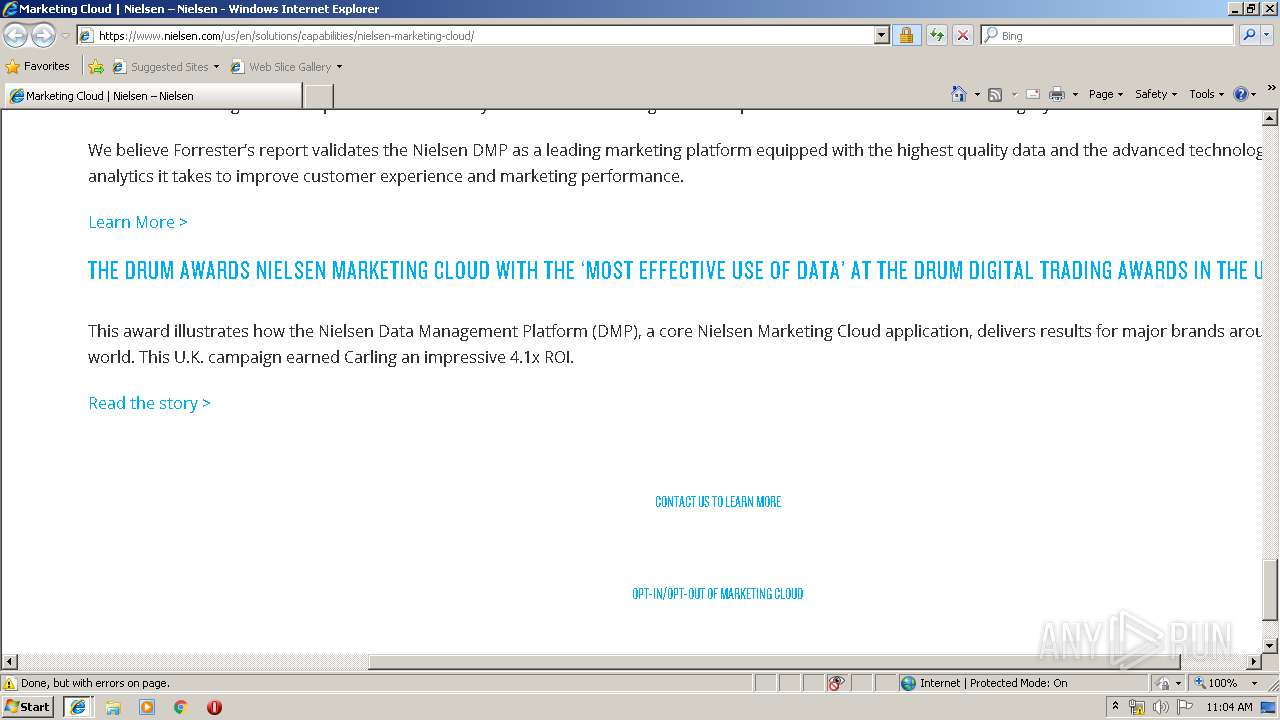Open the Windows Start menu
Screen dimensions: 1280x720
coord(28,707)
